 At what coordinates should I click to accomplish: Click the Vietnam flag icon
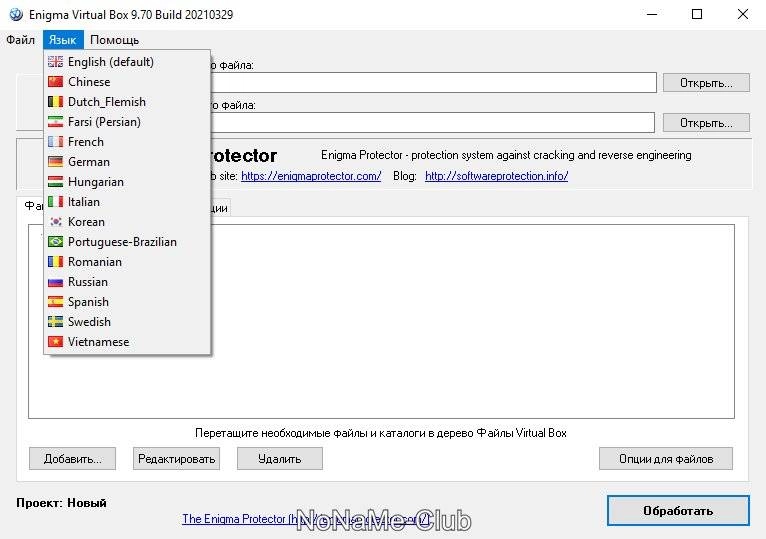pyautogui.click(x=55, y=342)
